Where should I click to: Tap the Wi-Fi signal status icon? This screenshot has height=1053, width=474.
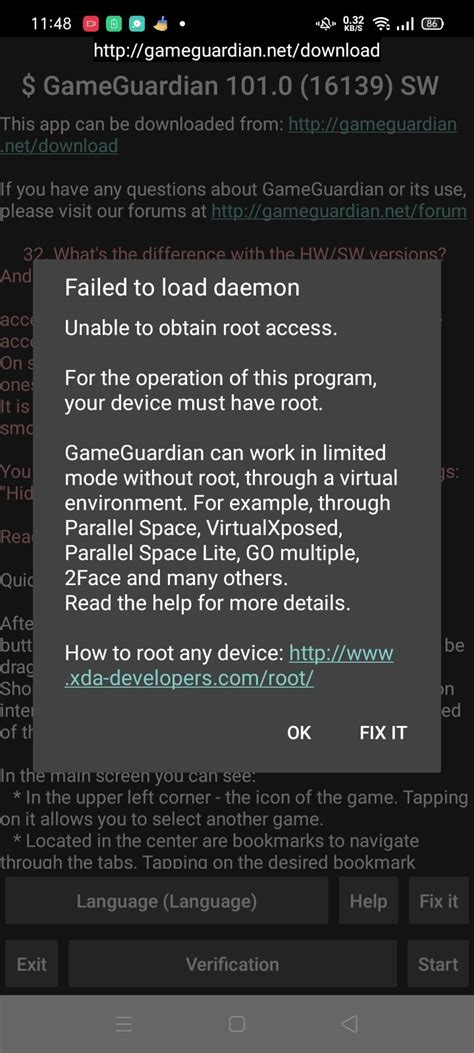[x=382, y=24]
